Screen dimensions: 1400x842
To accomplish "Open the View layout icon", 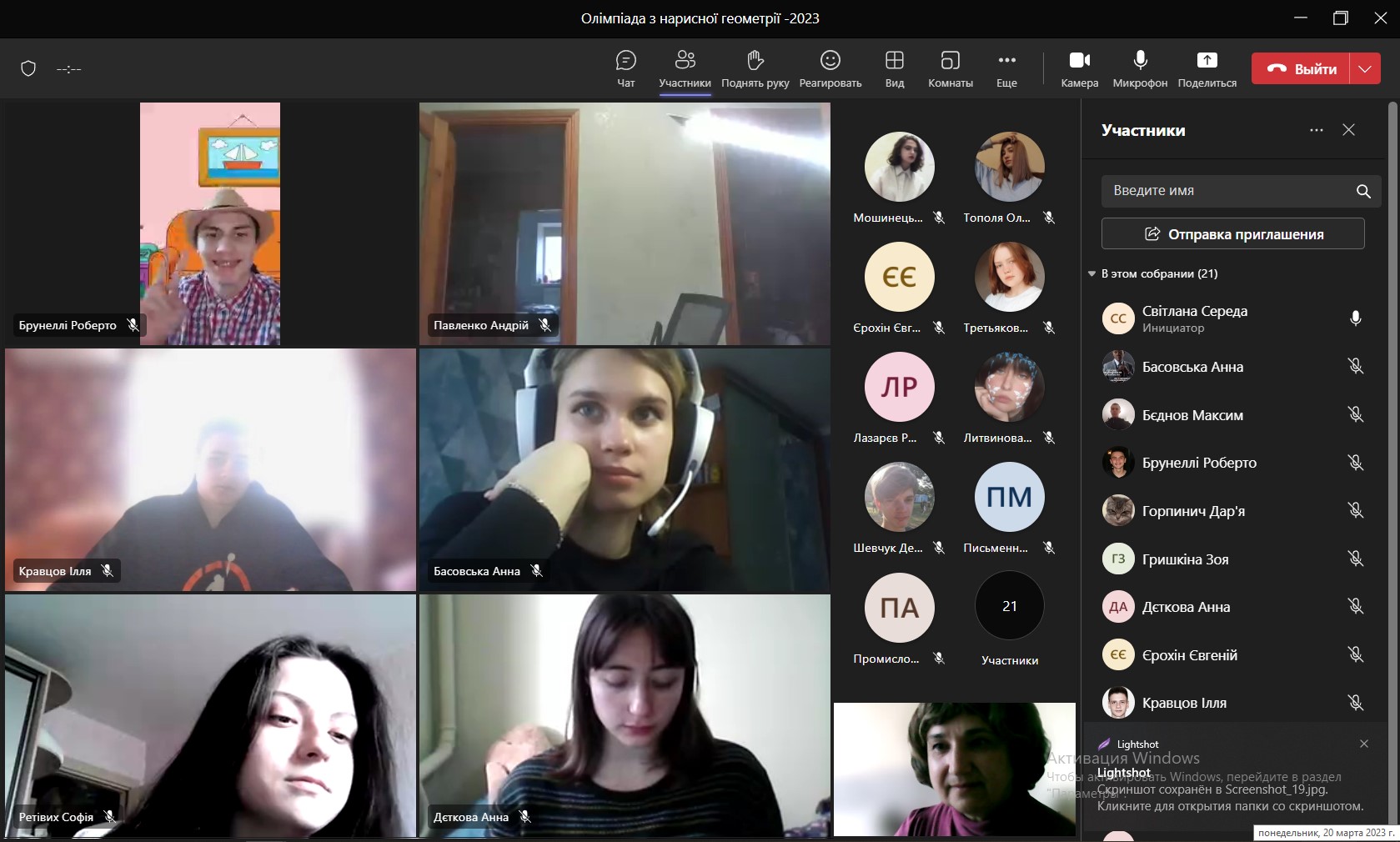I will click(x=895, y=60).
